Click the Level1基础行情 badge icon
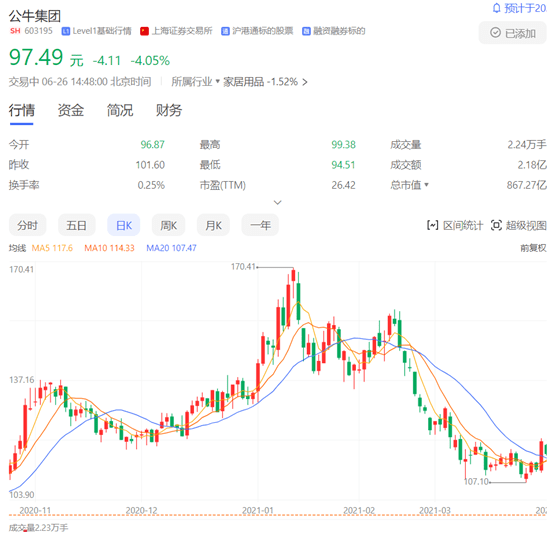The height and width of the screenshot is (534, 558). tap(65, 31)
